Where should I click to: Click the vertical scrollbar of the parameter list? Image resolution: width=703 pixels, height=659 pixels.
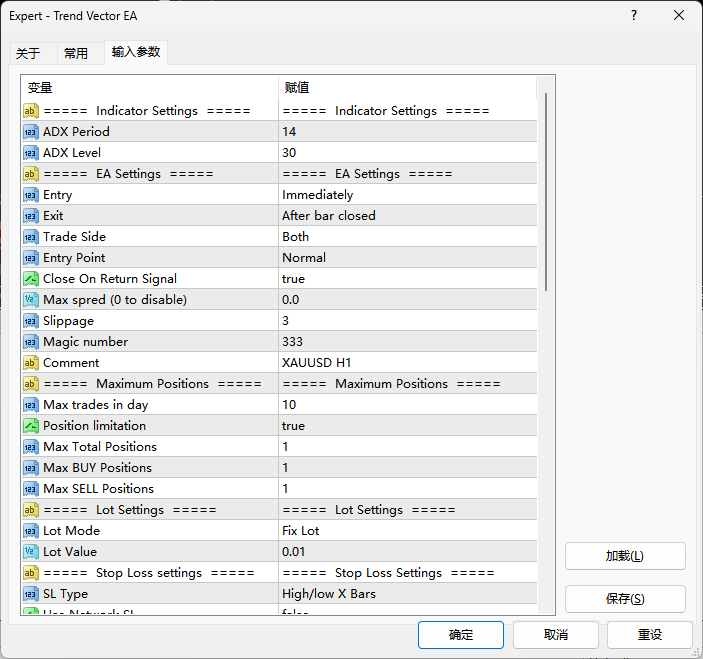coord(546,190)
